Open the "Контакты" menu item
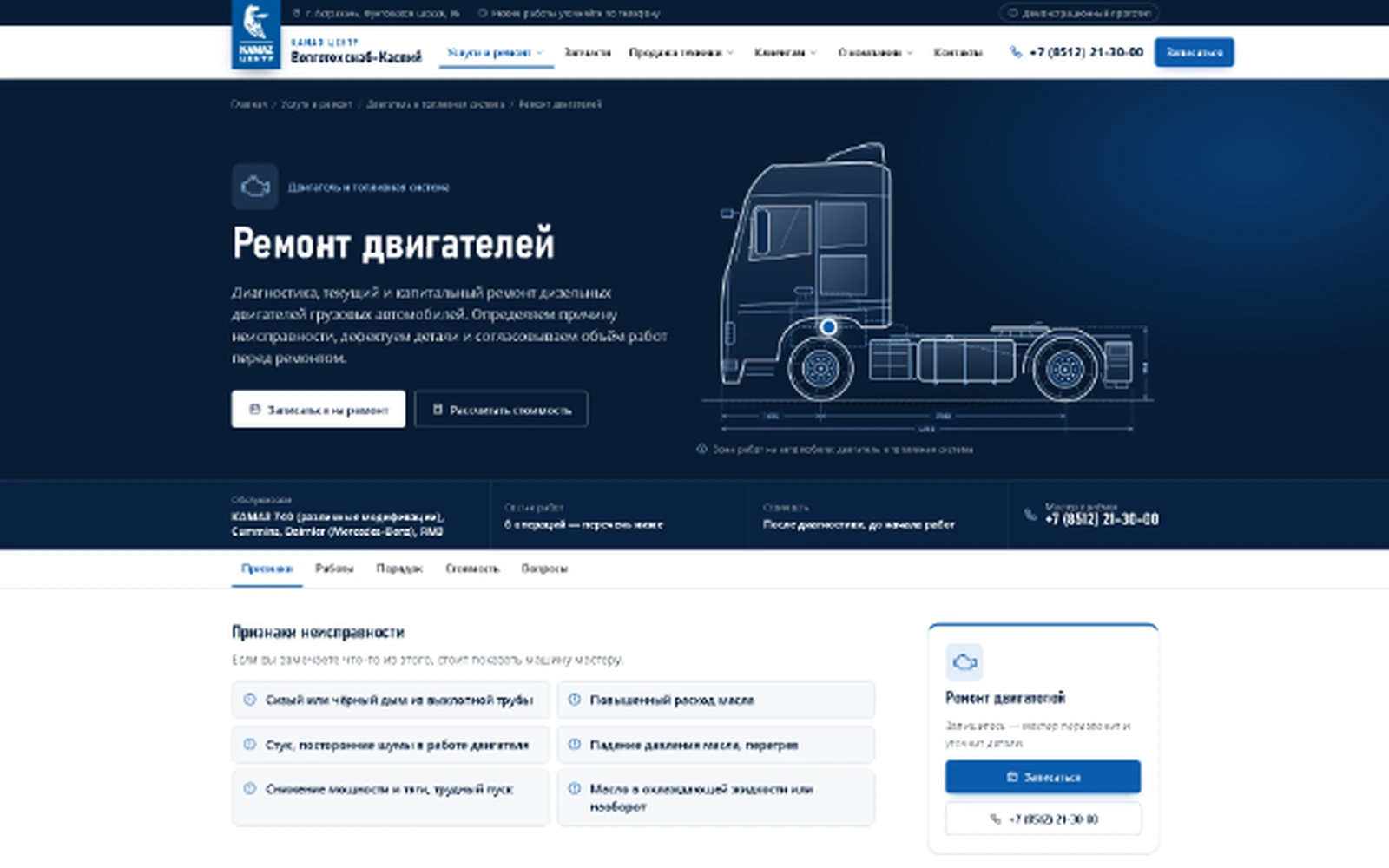The height and width of the screenshot is (868, 1389). click(958, 52)
